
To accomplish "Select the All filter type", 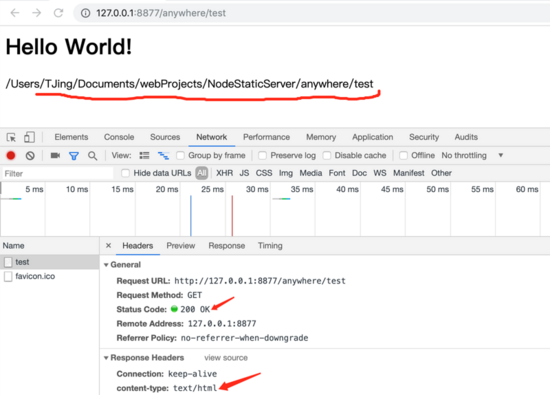I will click(x=202, y=173).
